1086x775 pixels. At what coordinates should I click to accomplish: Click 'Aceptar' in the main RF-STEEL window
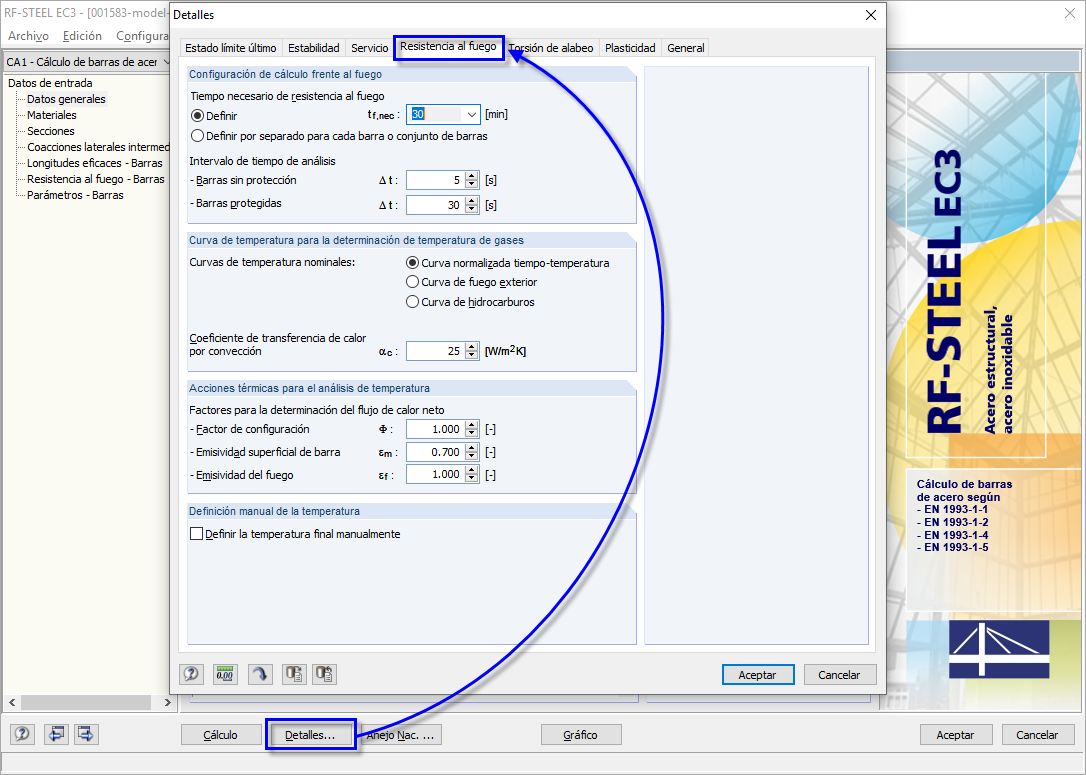[x=955, y=735]
